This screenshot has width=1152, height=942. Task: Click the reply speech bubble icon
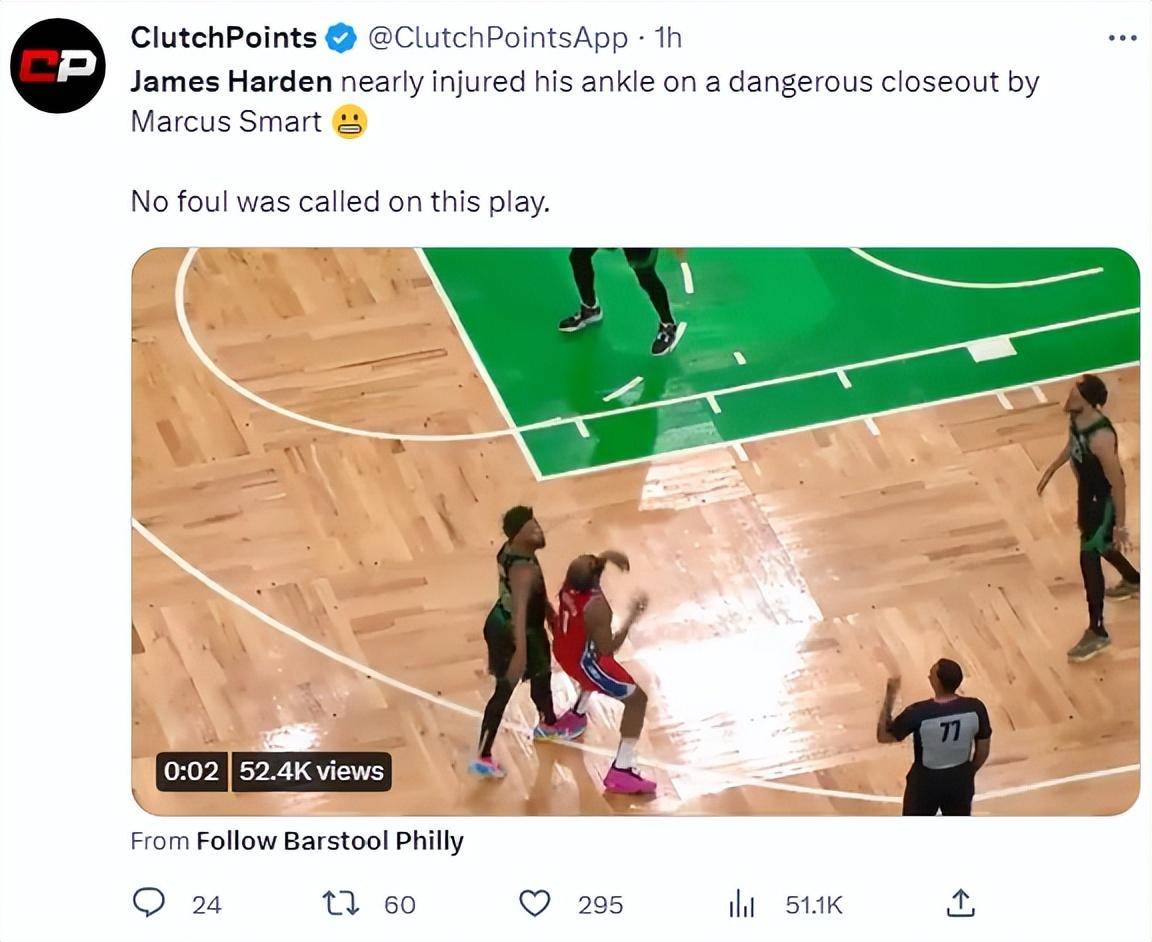pyautogui.click(x=148, y=903)
